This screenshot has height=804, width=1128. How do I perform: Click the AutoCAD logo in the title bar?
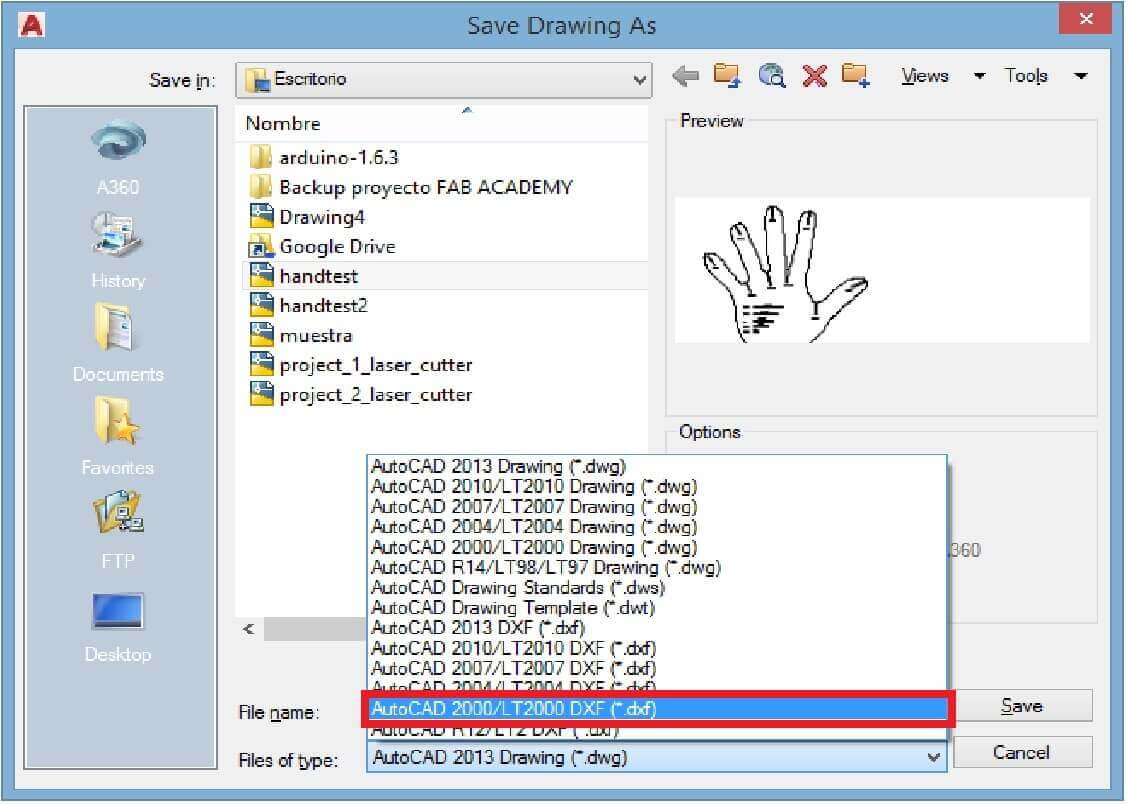[x=32, y=25]
